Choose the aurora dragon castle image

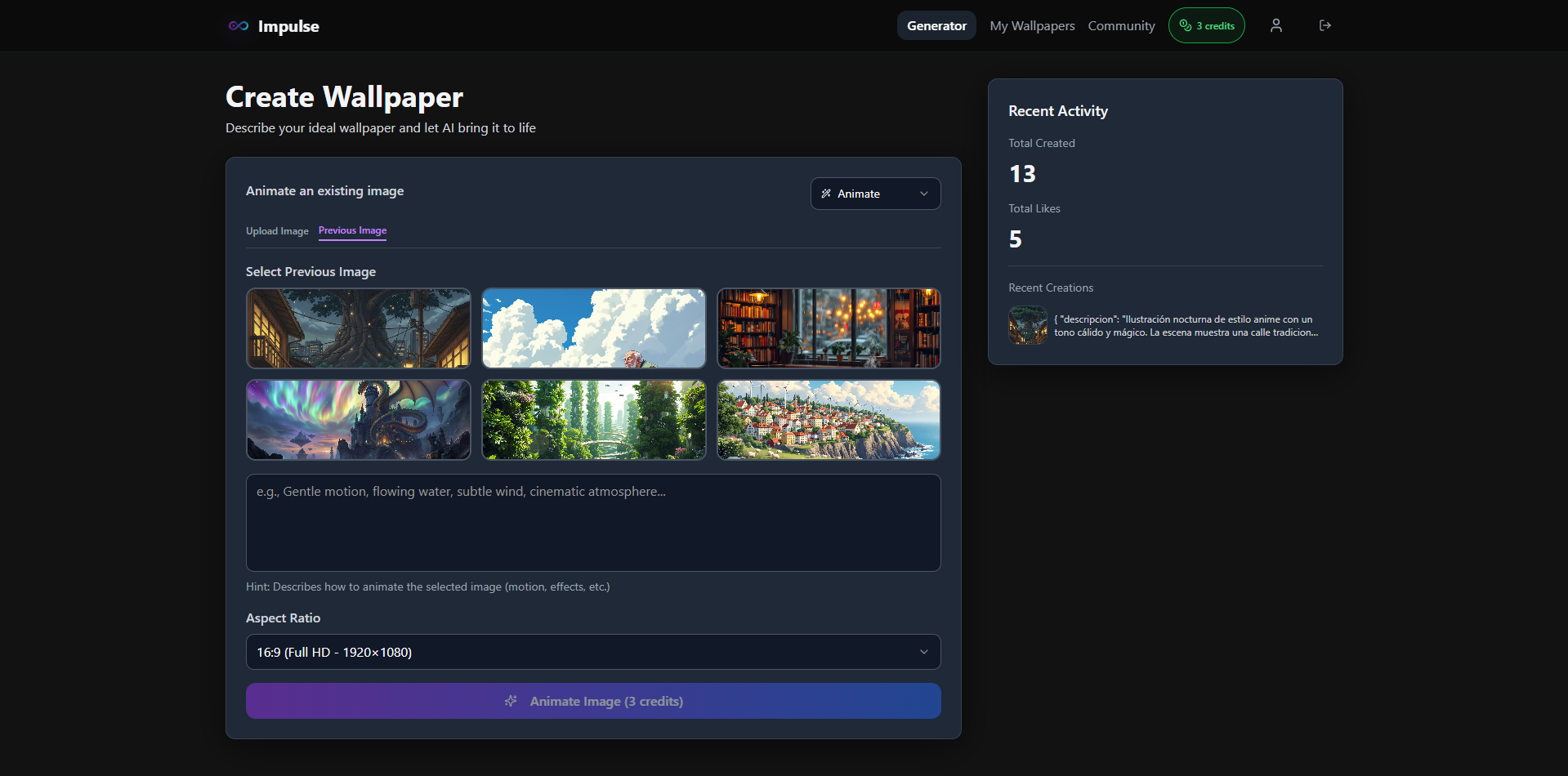coord(358,420)
